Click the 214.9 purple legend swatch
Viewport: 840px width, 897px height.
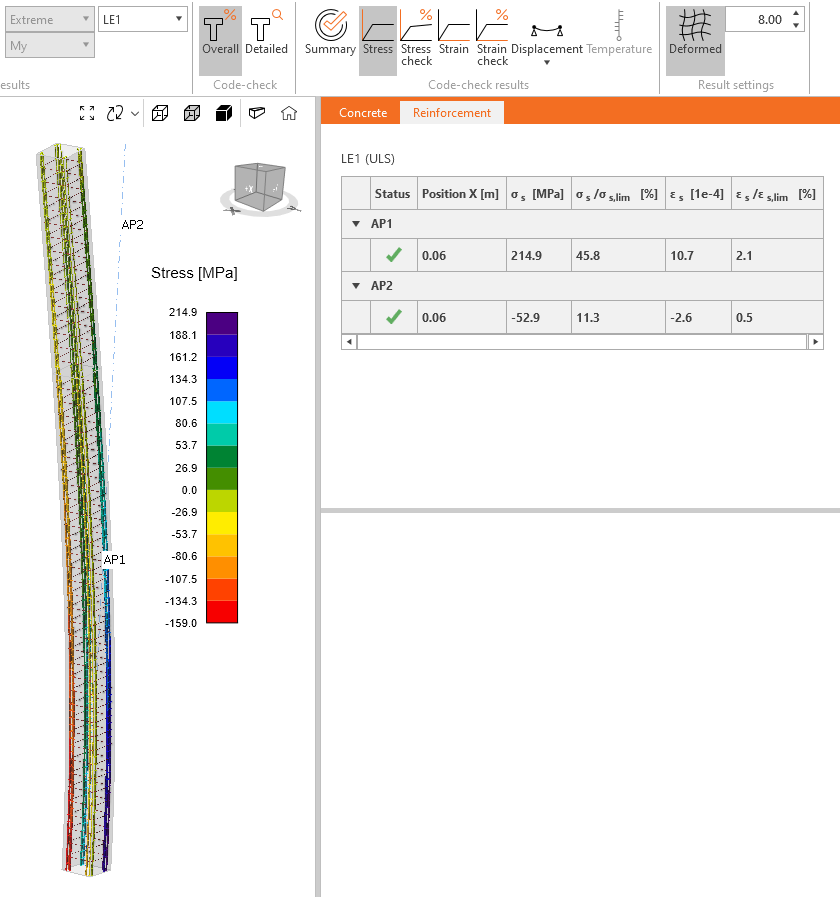pos(221,323)
